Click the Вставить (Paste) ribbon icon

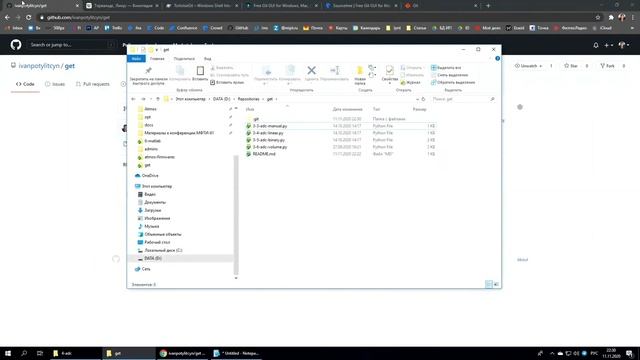[x=200, y=73]
